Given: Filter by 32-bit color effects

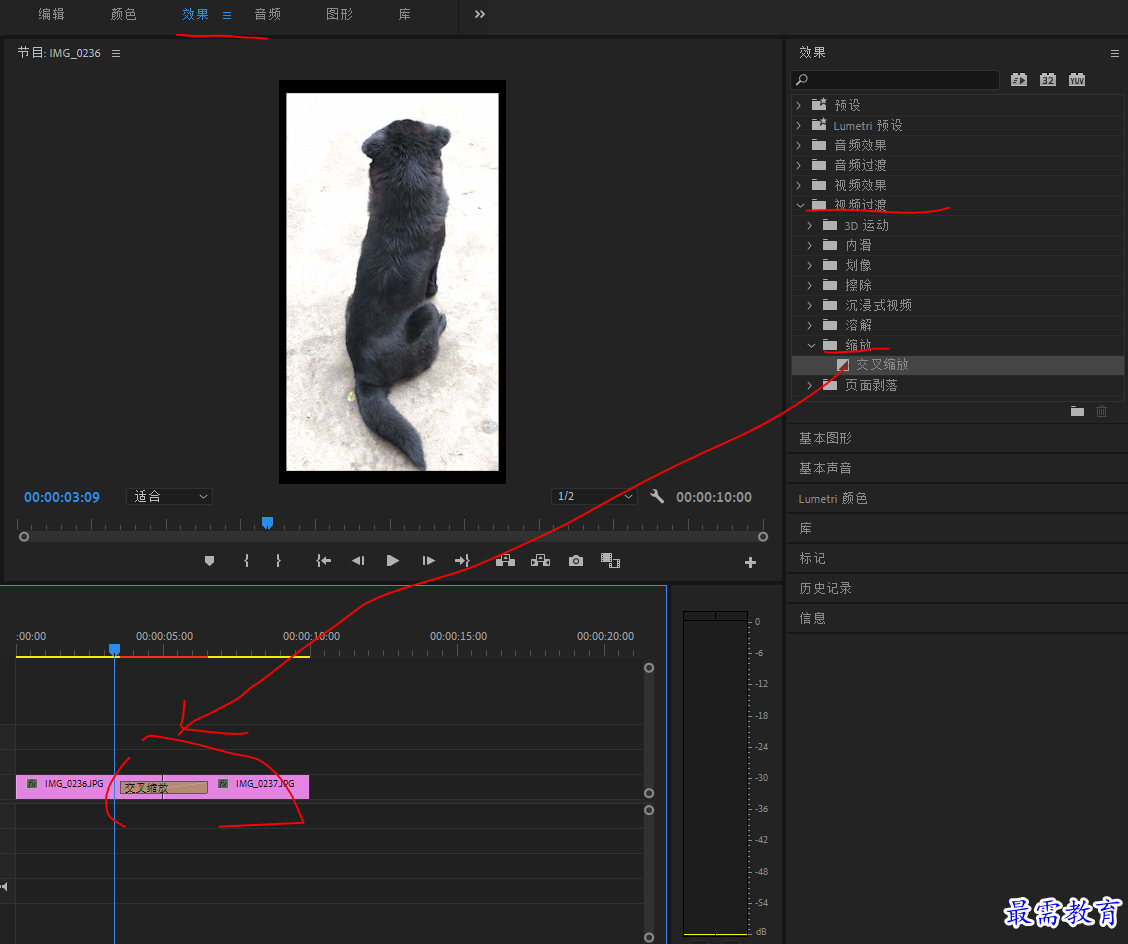Looking at the screenshot, I should coord(1047,80).
